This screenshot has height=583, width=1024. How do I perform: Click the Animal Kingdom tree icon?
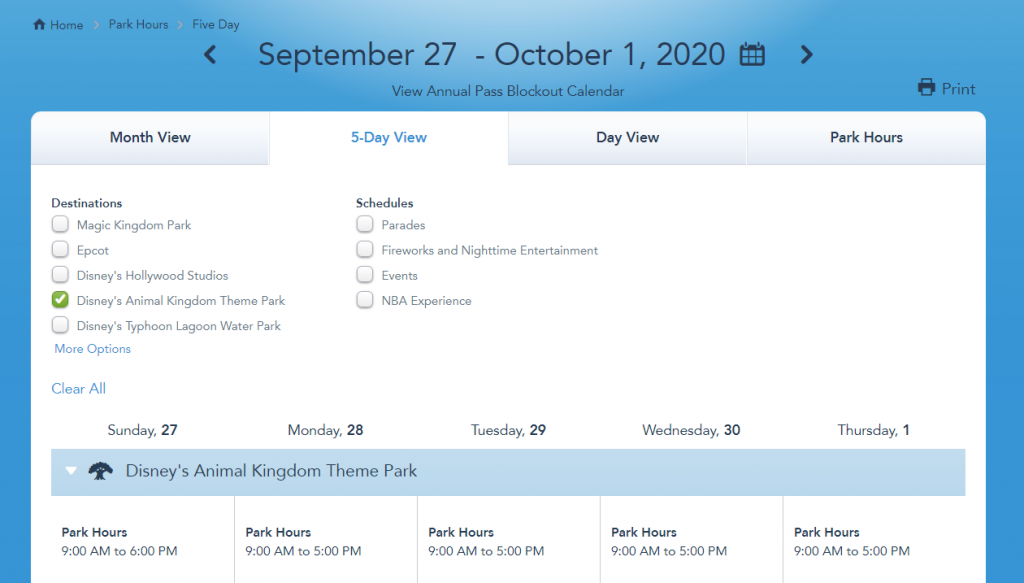(100, 471)
